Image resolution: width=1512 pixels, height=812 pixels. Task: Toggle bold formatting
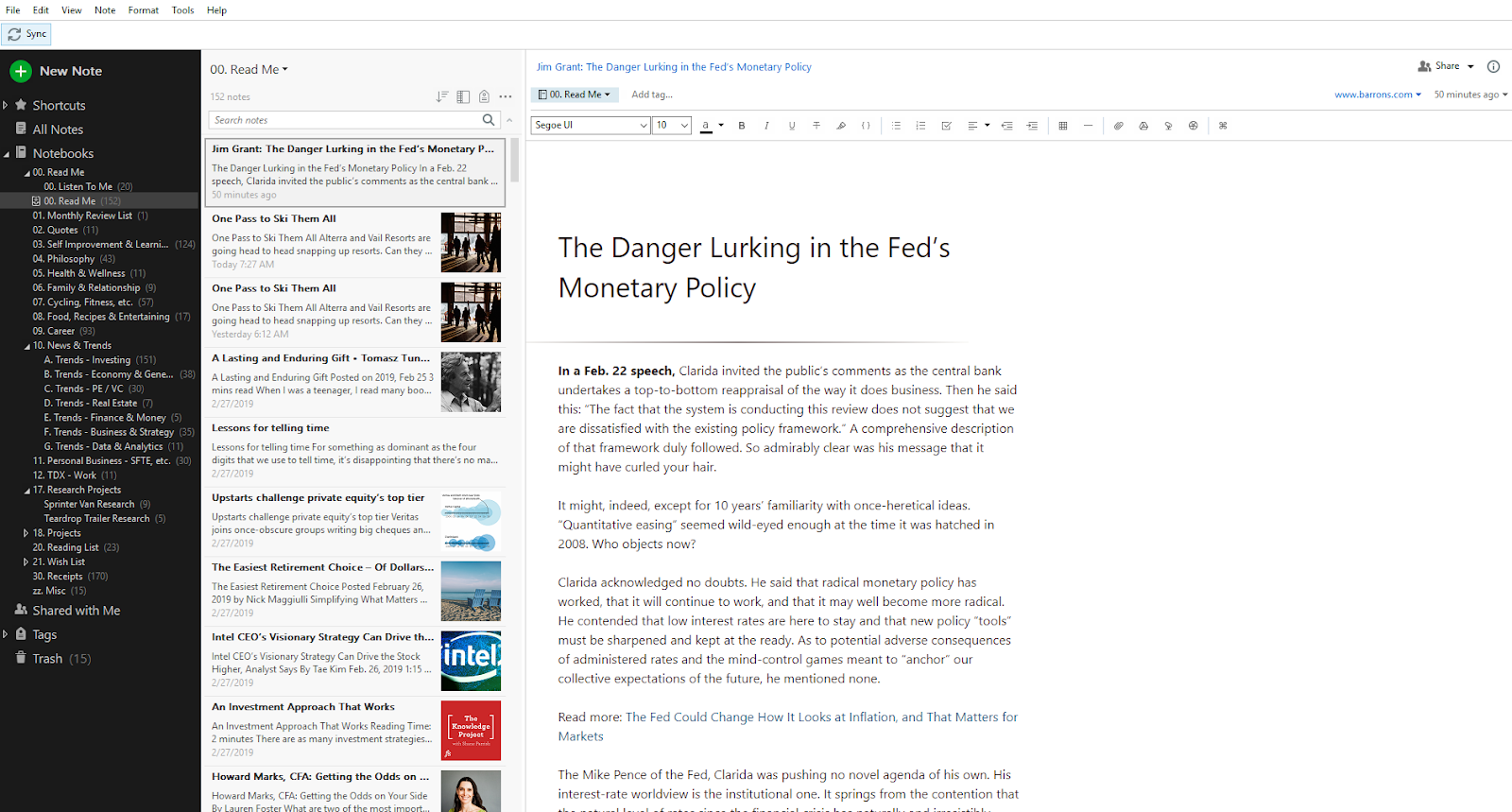point(742,126)
